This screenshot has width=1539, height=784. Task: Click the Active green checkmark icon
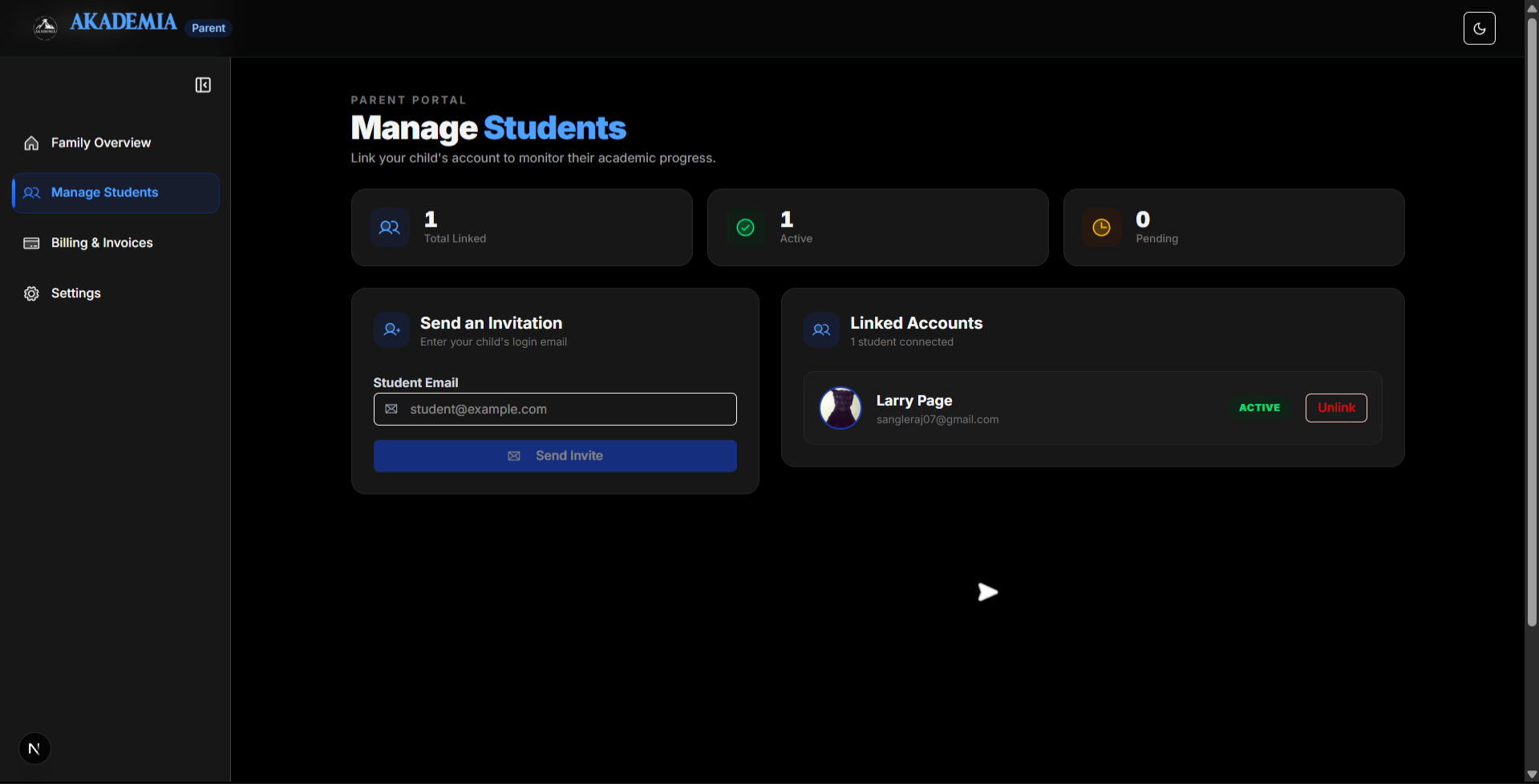(x=745, y=228)
